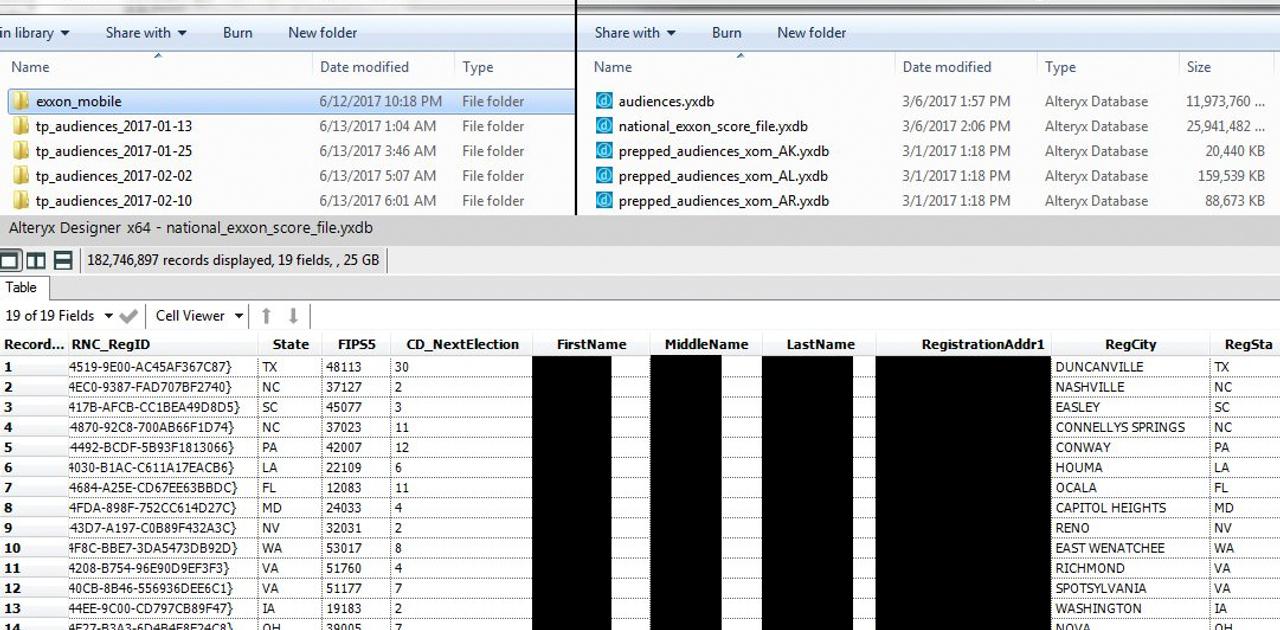Select tp_audiences_2017-02-10 folder icon
This screenshot has height=630, width=1280.
[x=20, y=201]
